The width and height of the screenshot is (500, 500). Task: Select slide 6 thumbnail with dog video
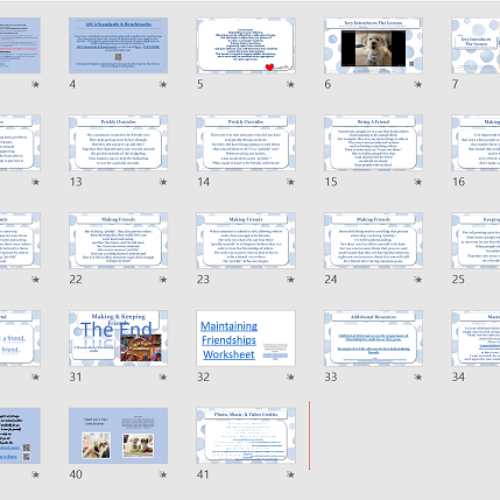(x=373, y=45)
